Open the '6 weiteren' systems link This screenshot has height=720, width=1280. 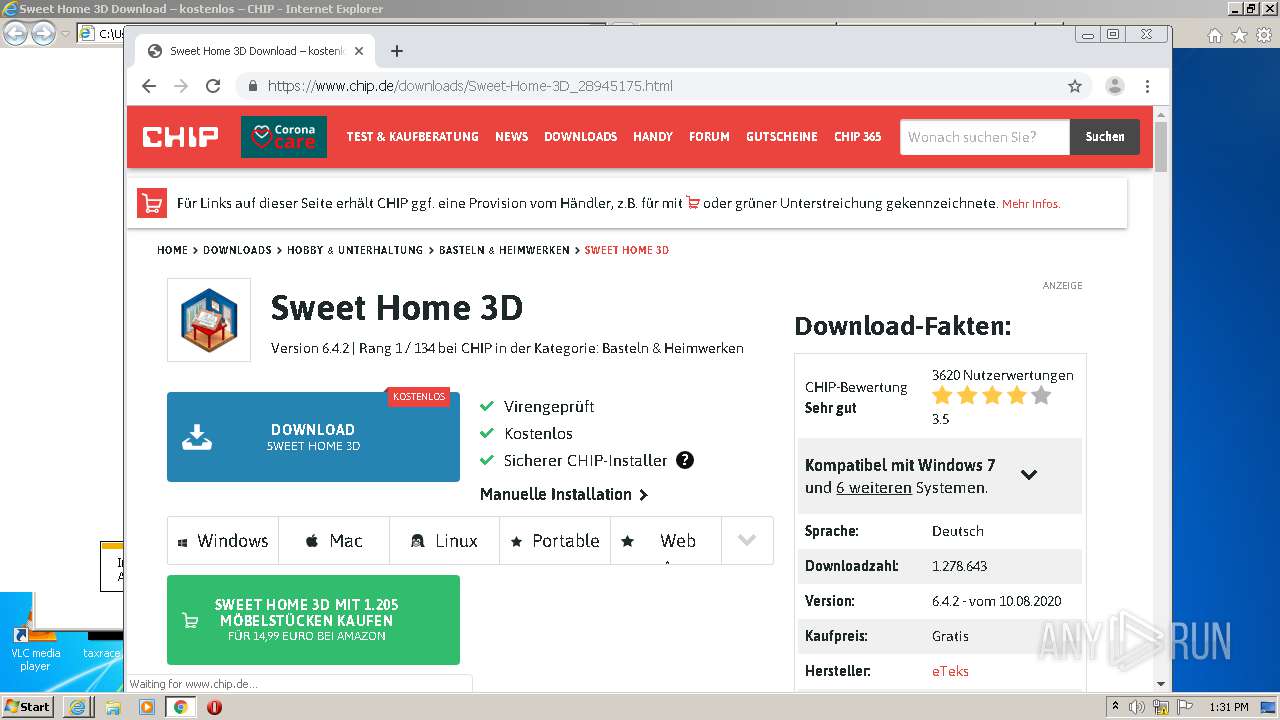[x=874, y=488]
